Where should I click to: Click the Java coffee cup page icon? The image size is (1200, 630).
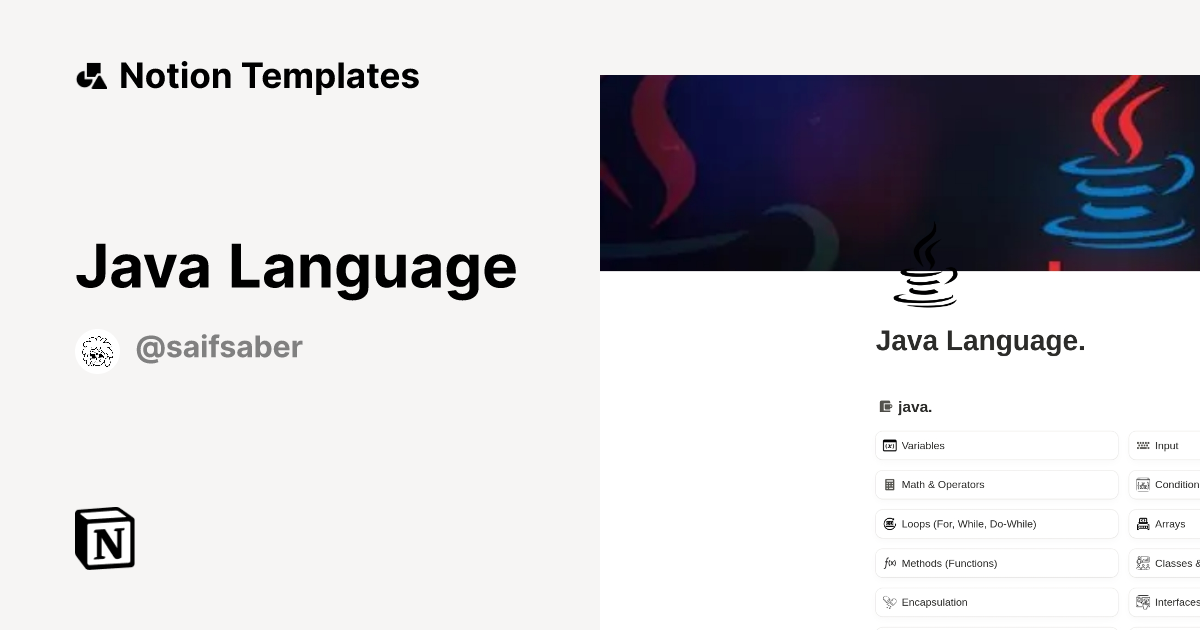click(x=926, y=265)
